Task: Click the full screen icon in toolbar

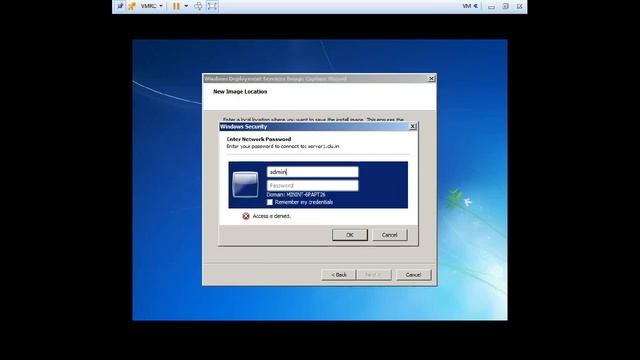Action: point(212,6)
